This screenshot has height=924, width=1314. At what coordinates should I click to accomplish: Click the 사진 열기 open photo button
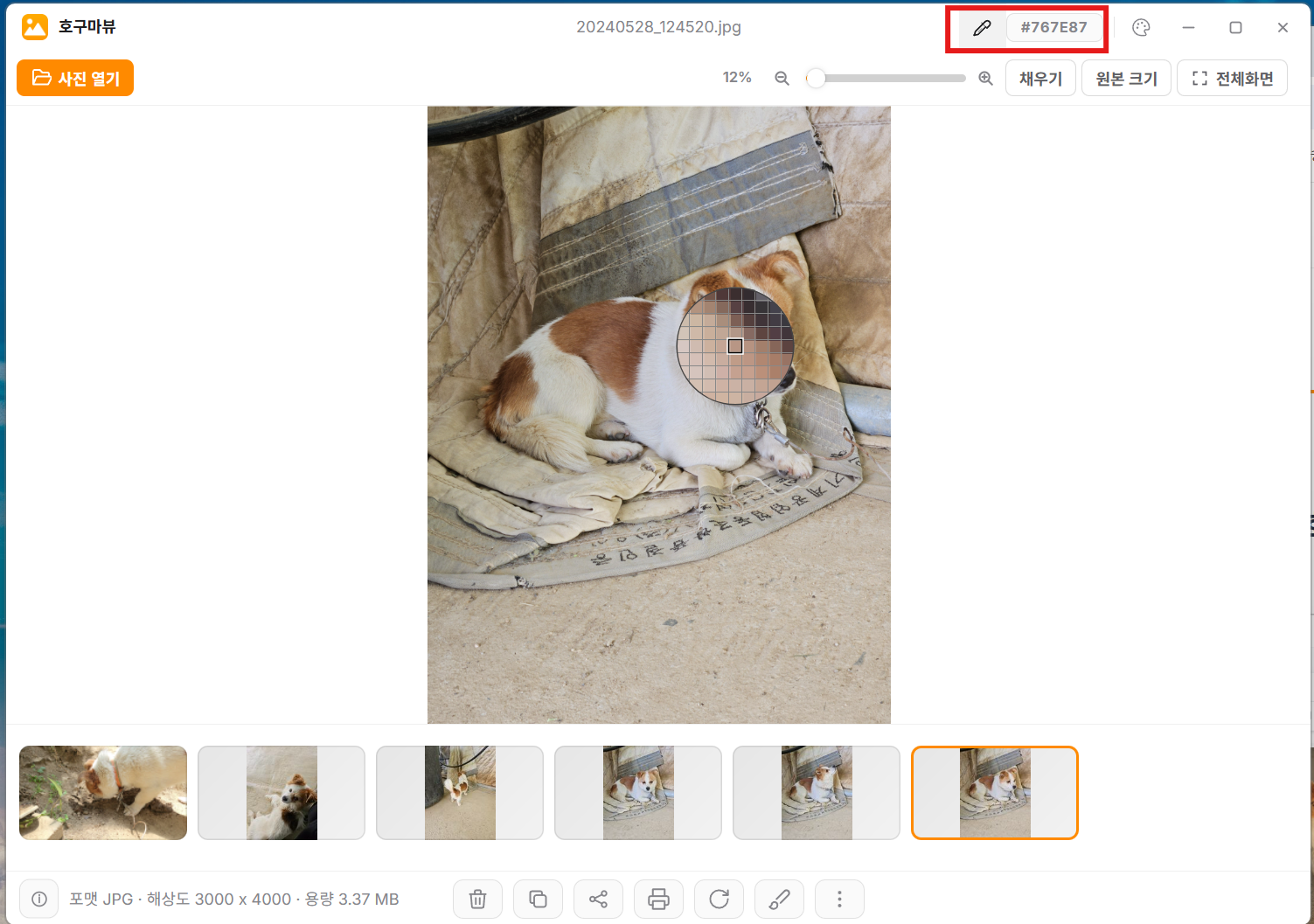75,78
